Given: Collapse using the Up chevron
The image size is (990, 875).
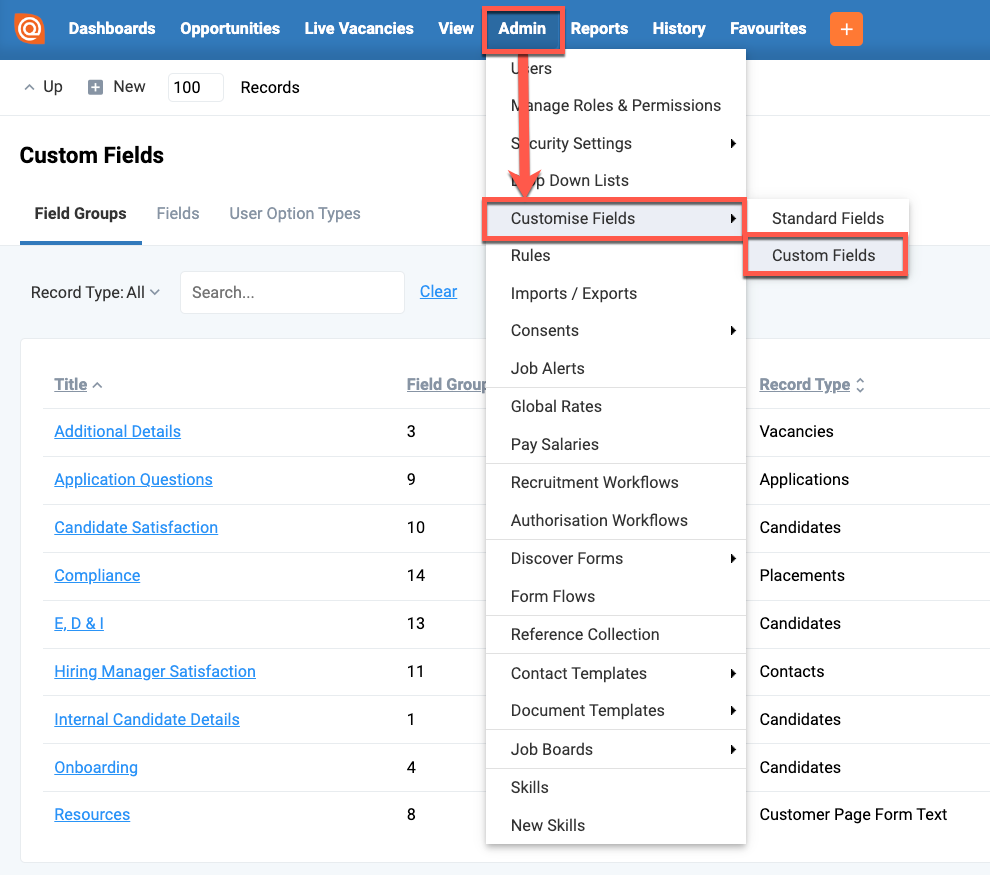Looking at the screenshot, I should [30, 86].
